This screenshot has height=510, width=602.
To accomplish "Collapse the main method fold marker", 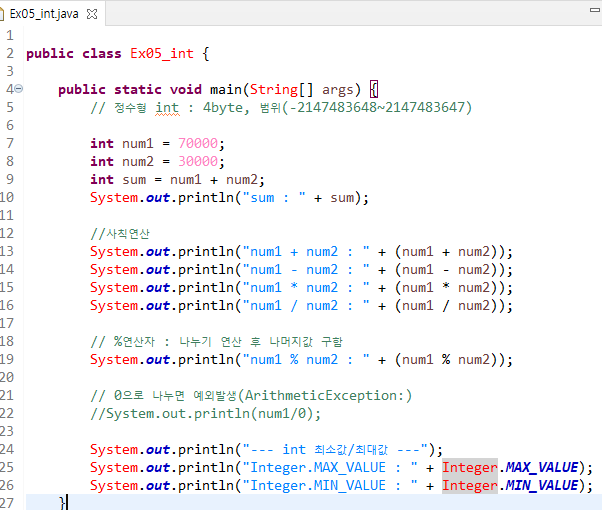I will click(19, 89).
